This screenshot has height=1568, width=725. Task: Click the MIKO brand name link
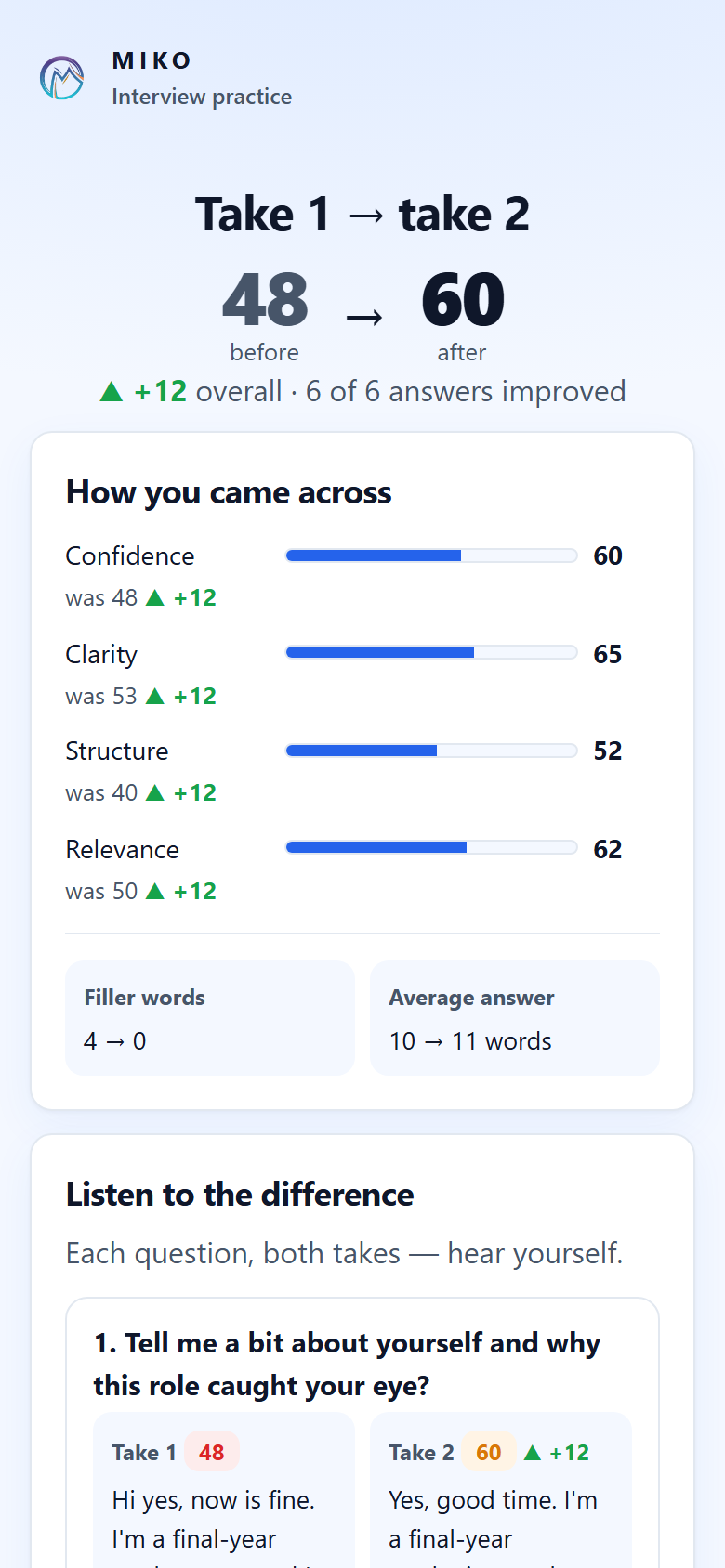152,60
